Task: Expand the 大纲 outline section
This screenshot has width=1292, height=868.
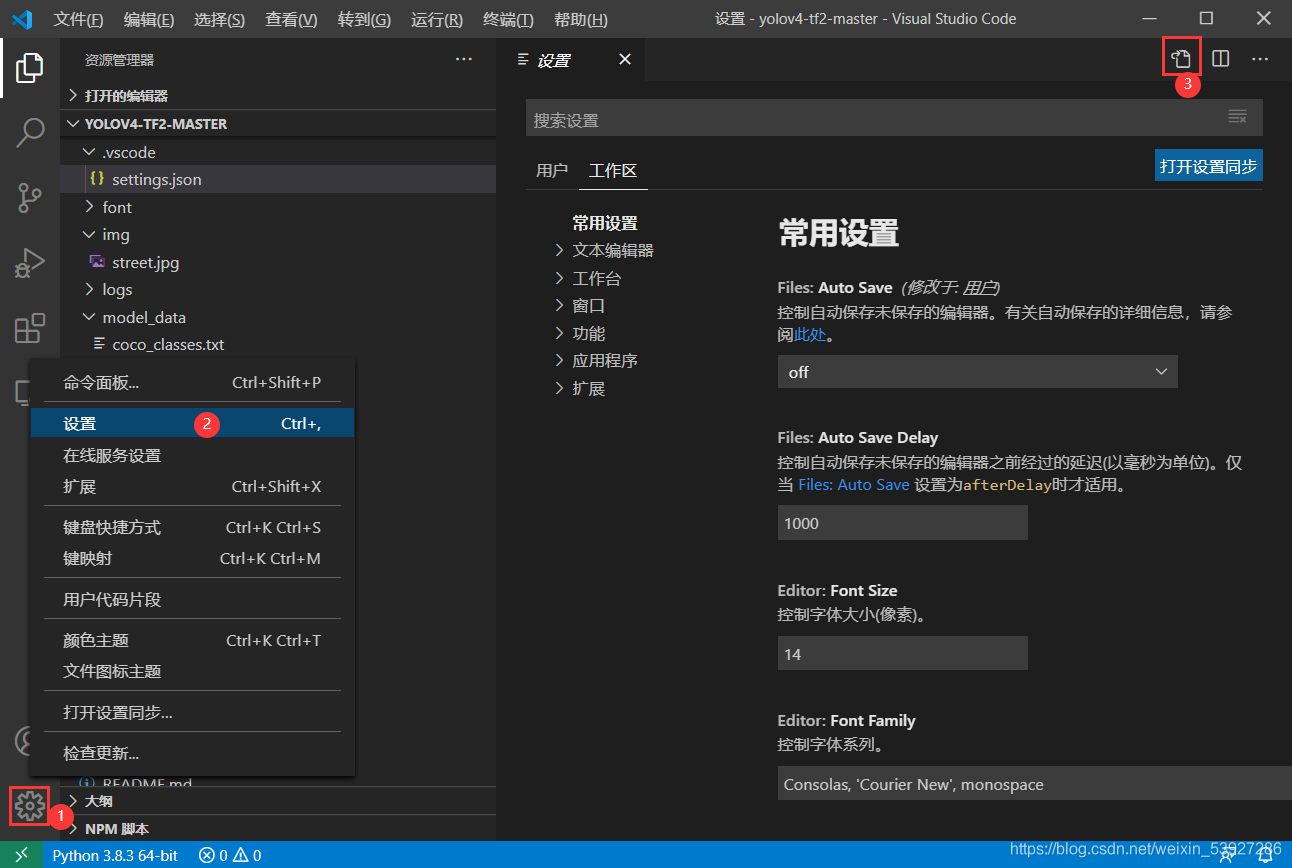Action: (x=278, y=801)
